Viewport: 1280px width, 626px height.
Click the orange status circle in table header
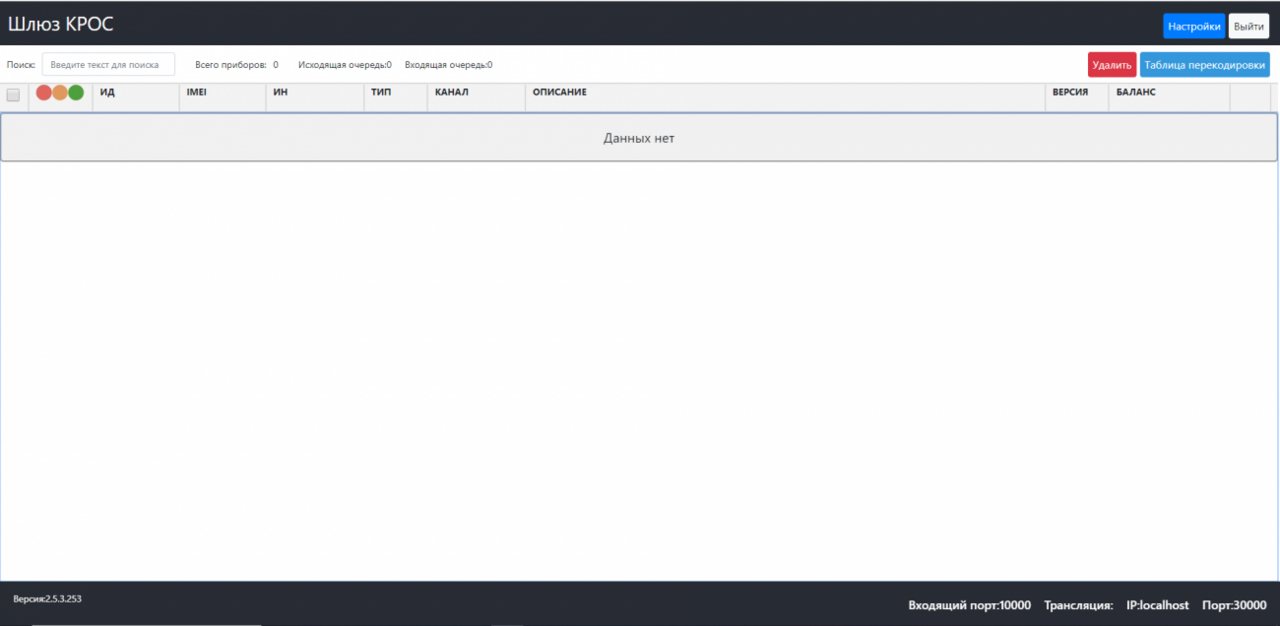coord(60,93)
